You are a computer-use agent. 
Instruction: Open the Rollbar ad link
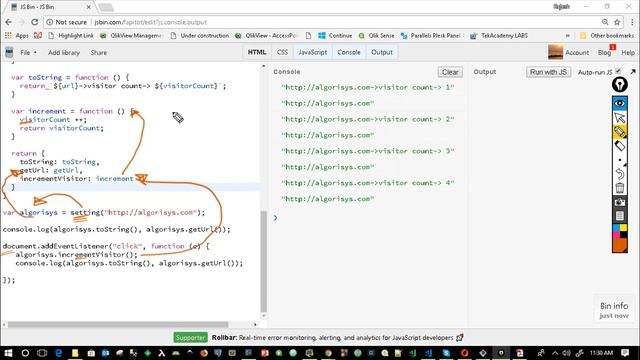coord(337,338)
